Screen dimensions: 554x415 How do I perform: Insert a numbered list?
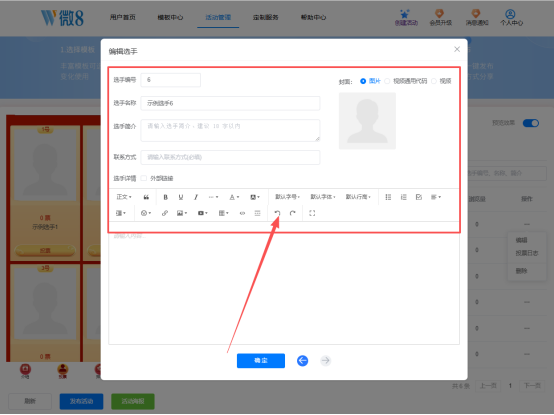pos(403,197)
